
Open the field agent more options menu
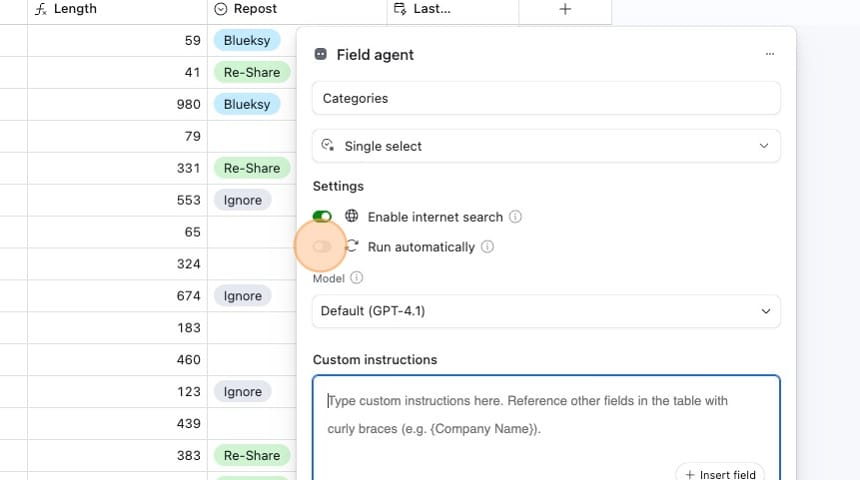coord(769,54)
